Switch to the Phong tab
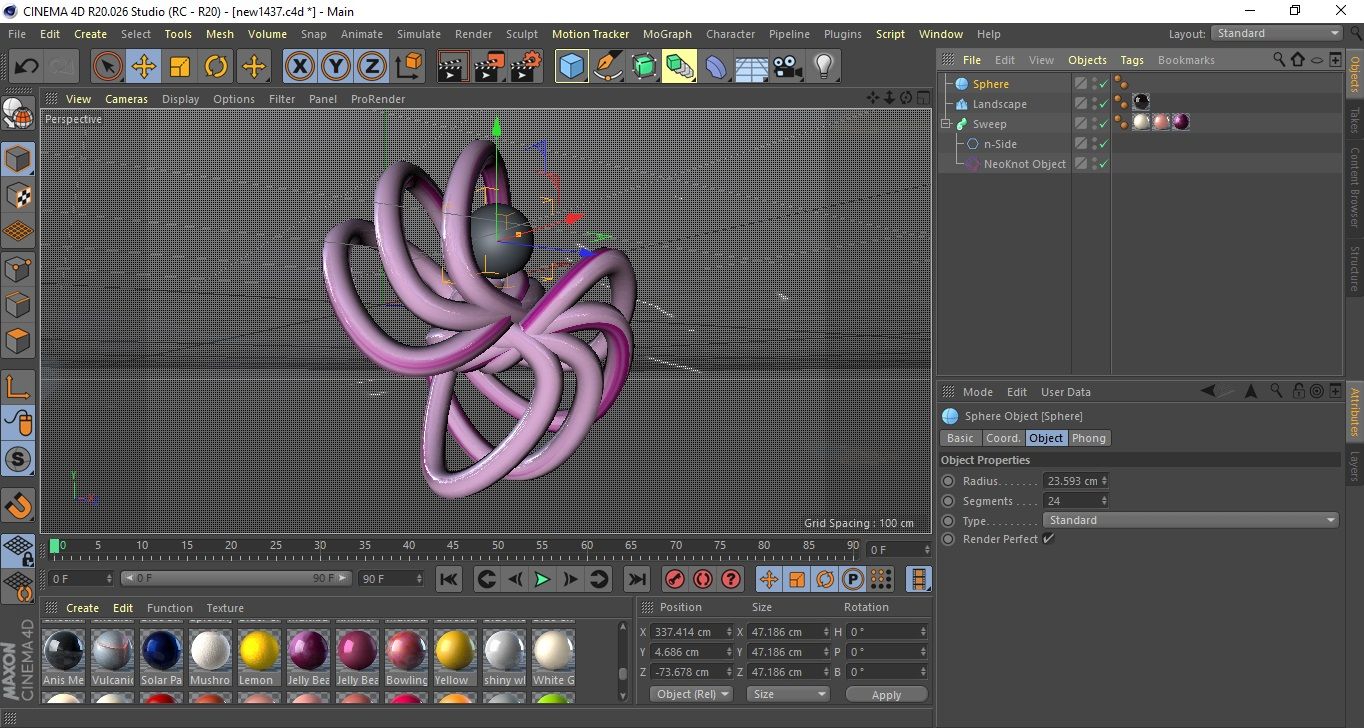 tap(1088, 438)
